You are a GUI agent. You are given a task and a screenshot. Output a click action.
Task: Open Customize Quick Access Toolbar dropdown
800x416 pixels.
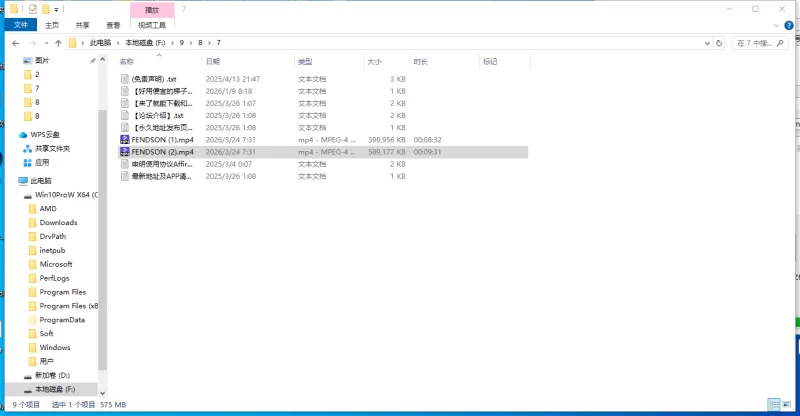point(56,9)
